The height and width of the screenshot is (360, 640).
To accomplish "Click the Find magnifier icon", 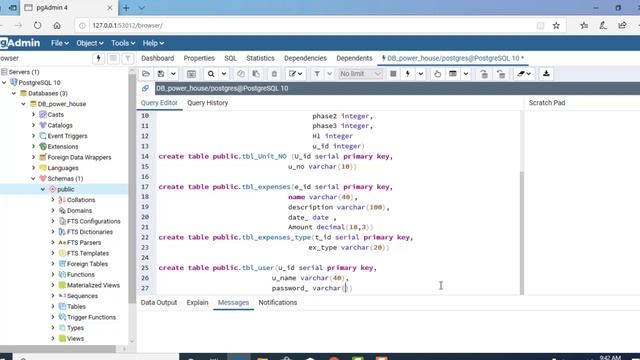I will [211, 74].
